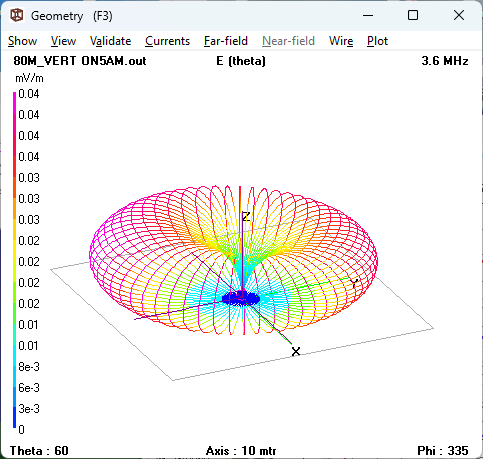Click the blue center of the pattern

tap(241, 298)
